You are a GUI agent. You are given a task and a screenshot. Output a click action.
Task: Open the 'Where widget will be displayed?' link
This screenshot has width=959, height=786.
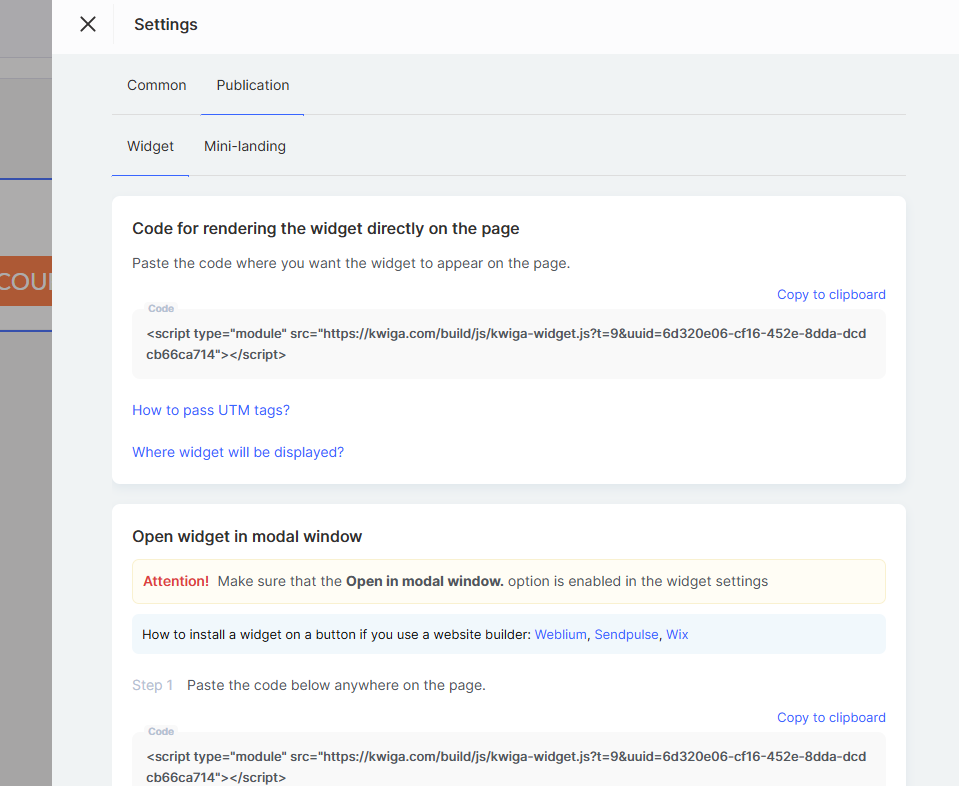pos(238,452)
